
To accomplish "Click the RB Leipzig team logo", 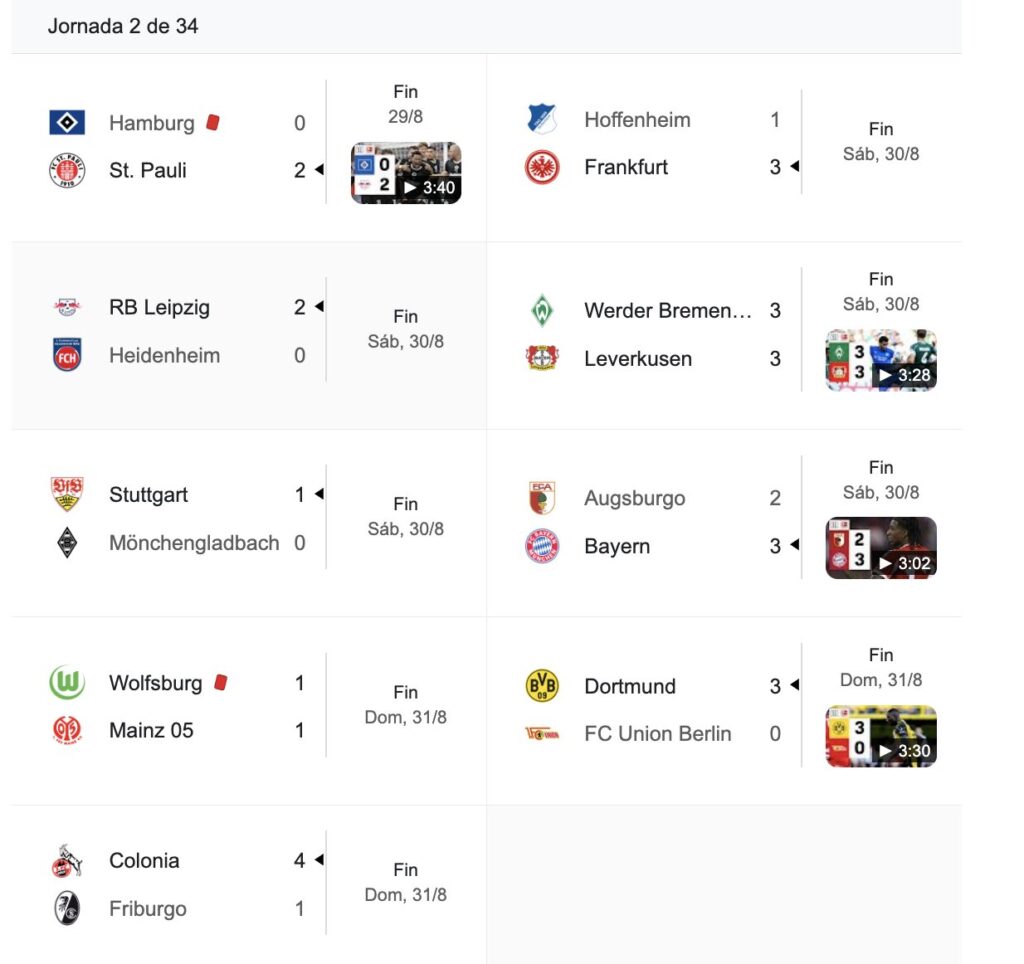I will coord(67,308).
